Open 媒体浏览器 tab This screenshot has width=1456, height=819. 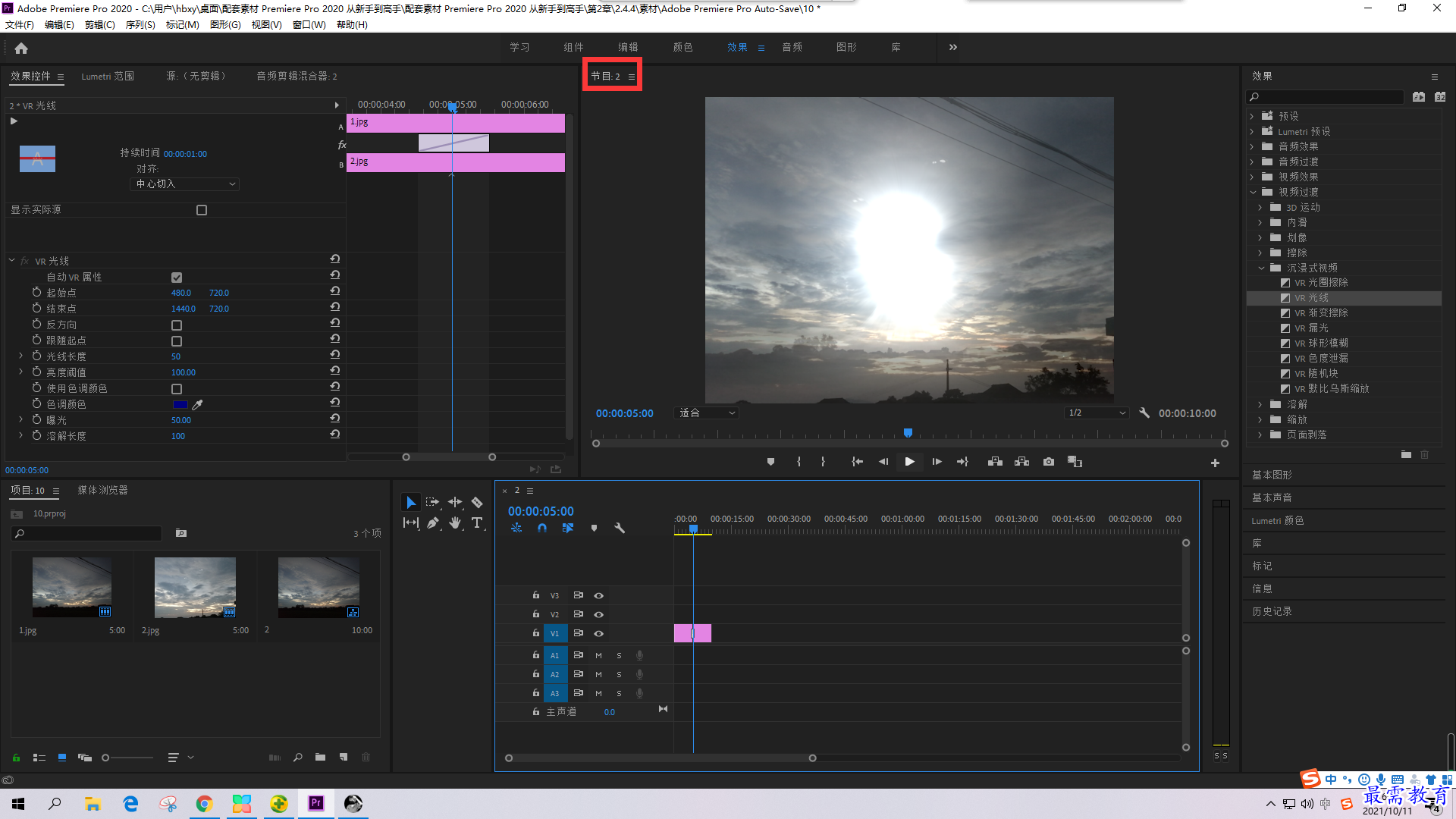[x=102, y=490]
